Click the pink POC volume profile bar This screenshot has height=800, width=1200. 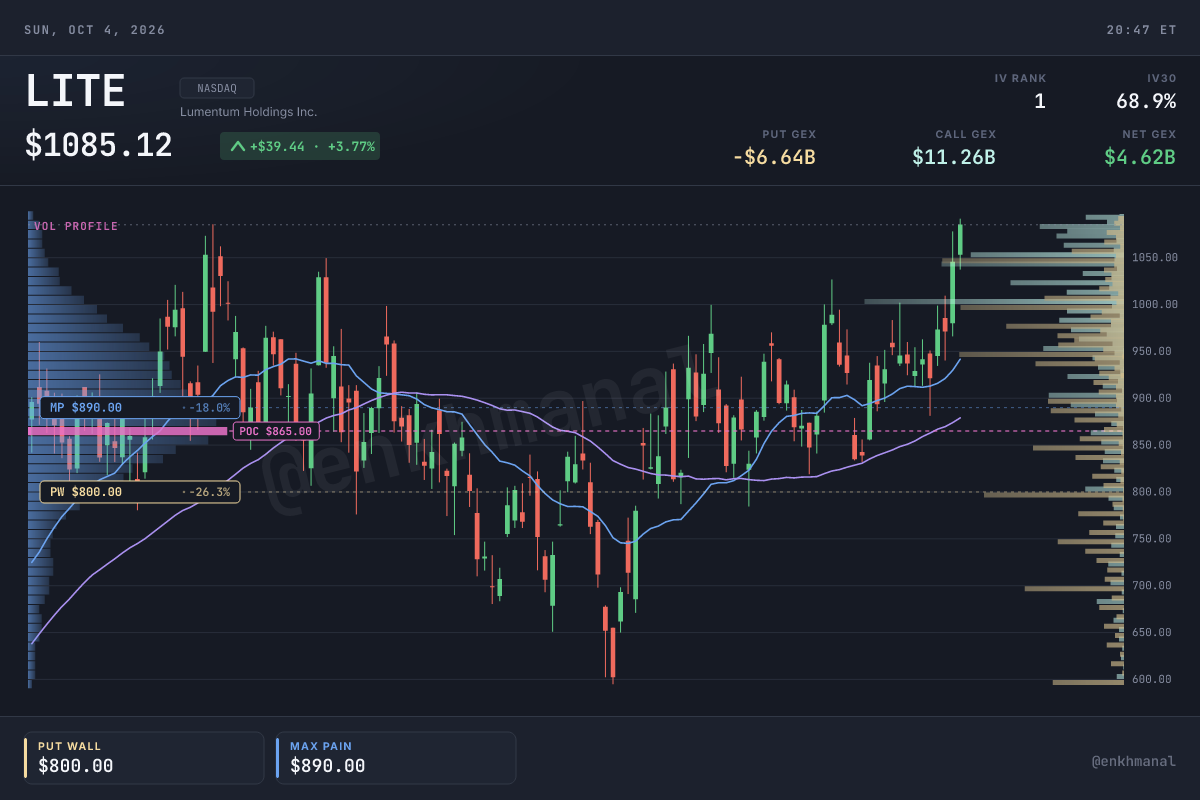point(127,431)
